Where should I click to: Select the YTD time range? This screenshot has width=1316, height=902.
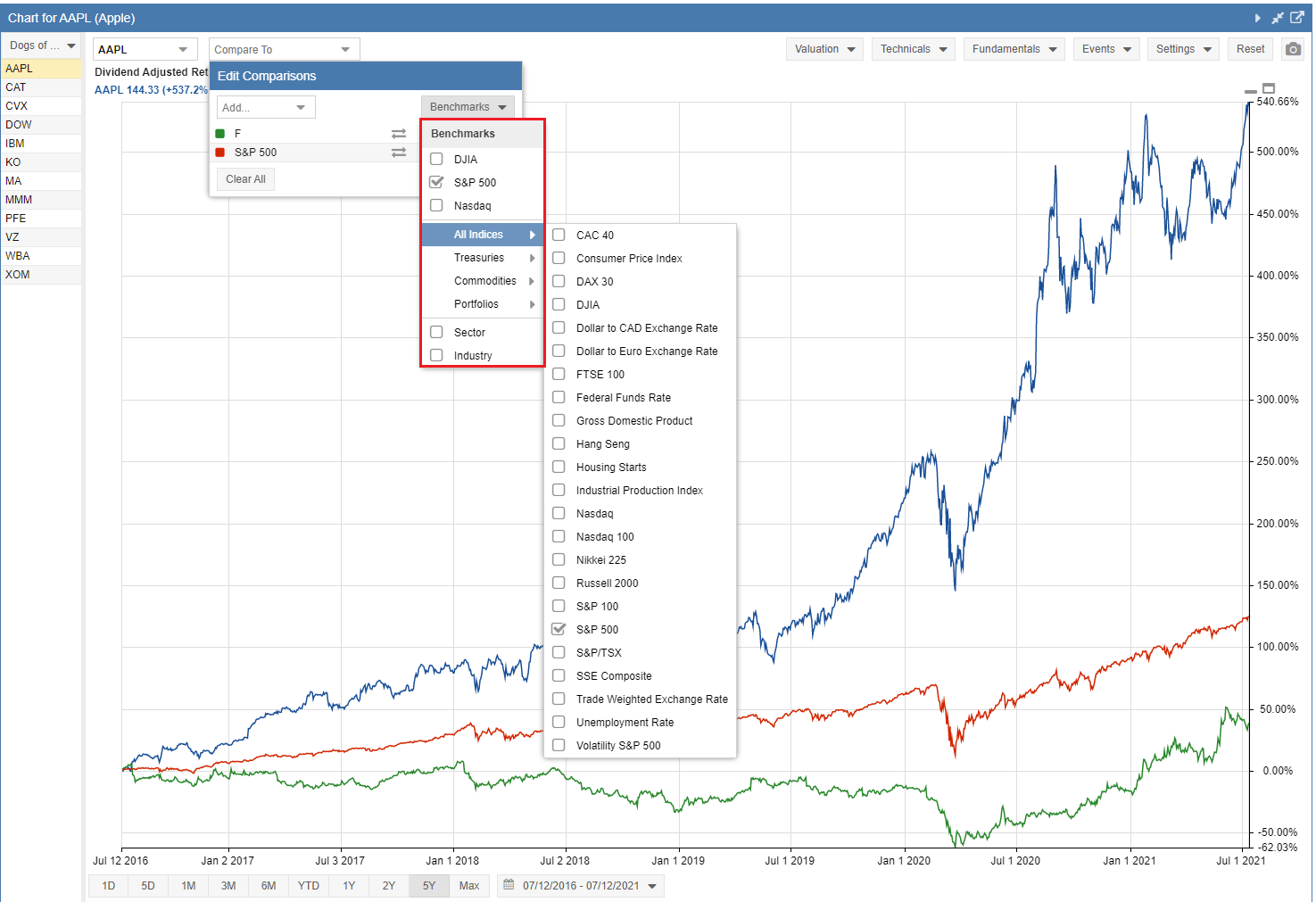[x=309, y=886]
